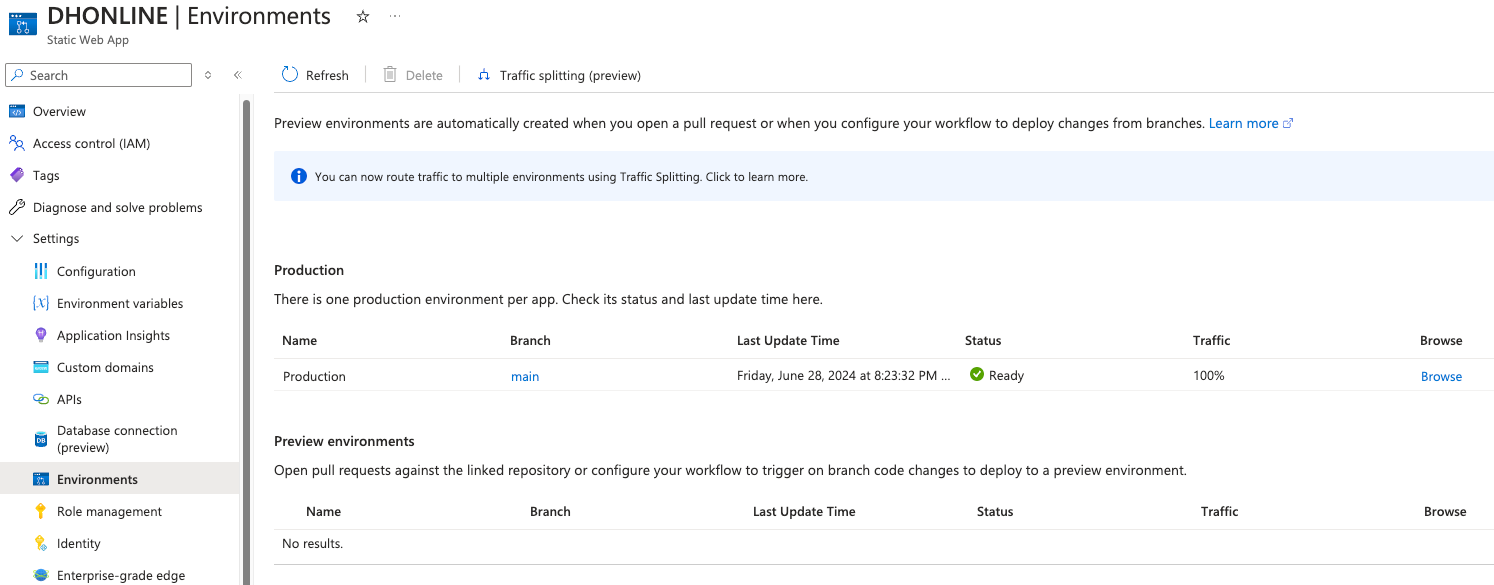This screenshot has height=585, width=1494.
Task: Click the Refresh circular arrow icon
Action: [290, 75]
